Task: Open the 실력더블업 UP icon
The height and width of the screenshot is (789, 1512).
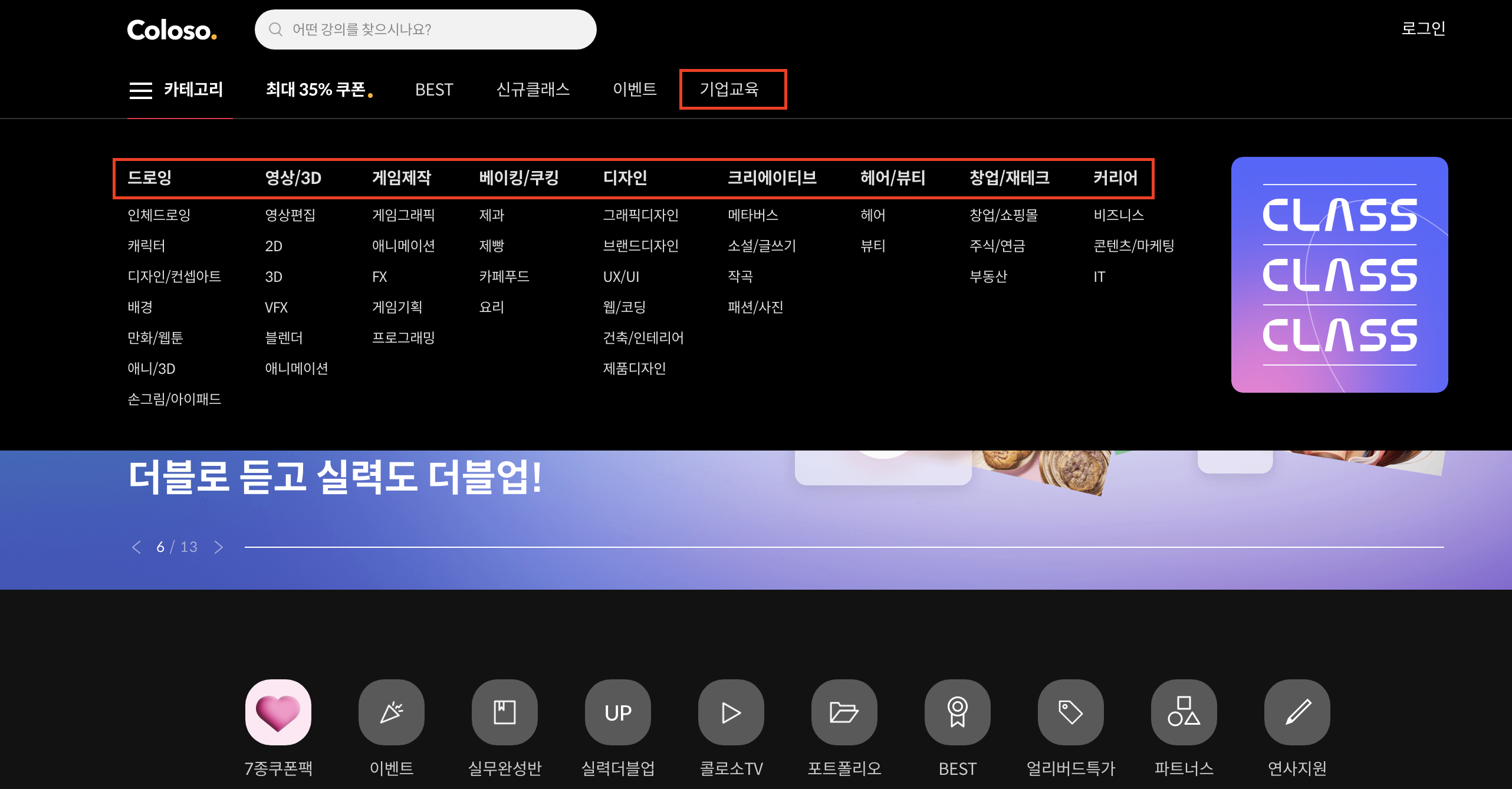Action: [617, 712]
